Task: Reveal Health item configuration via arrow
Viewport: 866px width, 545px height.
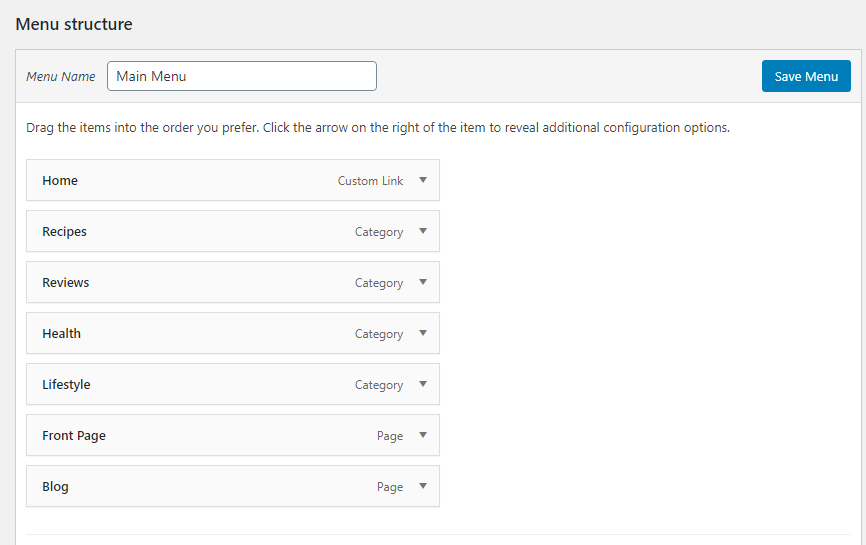Action: tap(423, 333)
